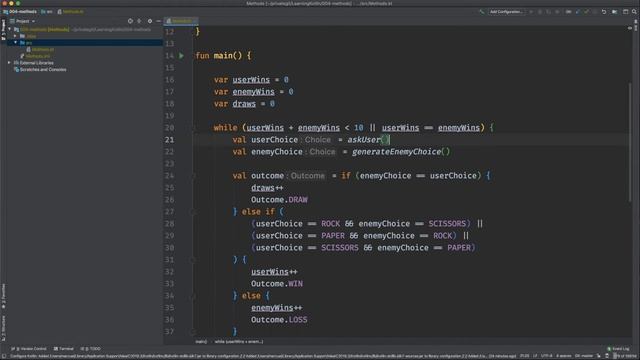640x360 pixels.
Task: Click the icon beside the Add Configuration toolbar
Action: (x=482, y=12)
